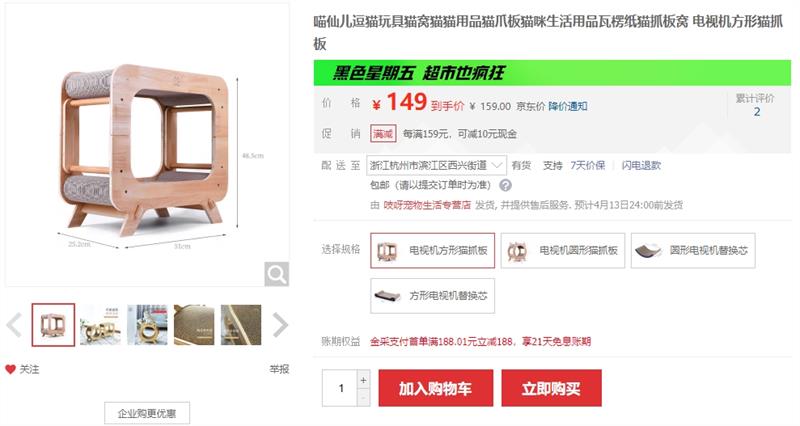
Task: Click 加入购物车 add to cart button
Action: click(x=436, y=388)
